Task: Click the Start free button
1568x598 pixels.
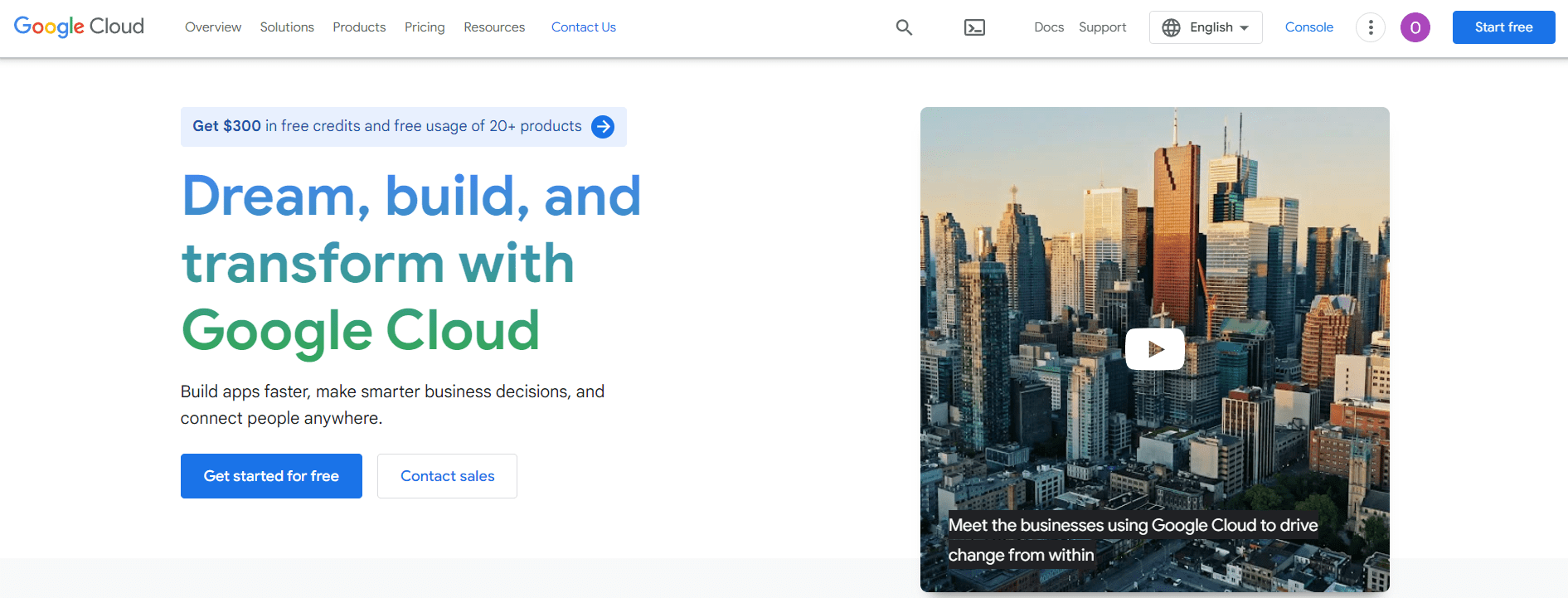Action: [x=1503, y=27]
